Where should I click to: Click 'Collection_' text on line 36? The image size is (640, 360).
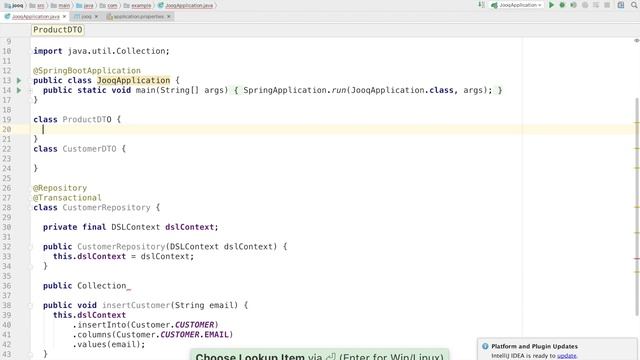click(104, 286)
